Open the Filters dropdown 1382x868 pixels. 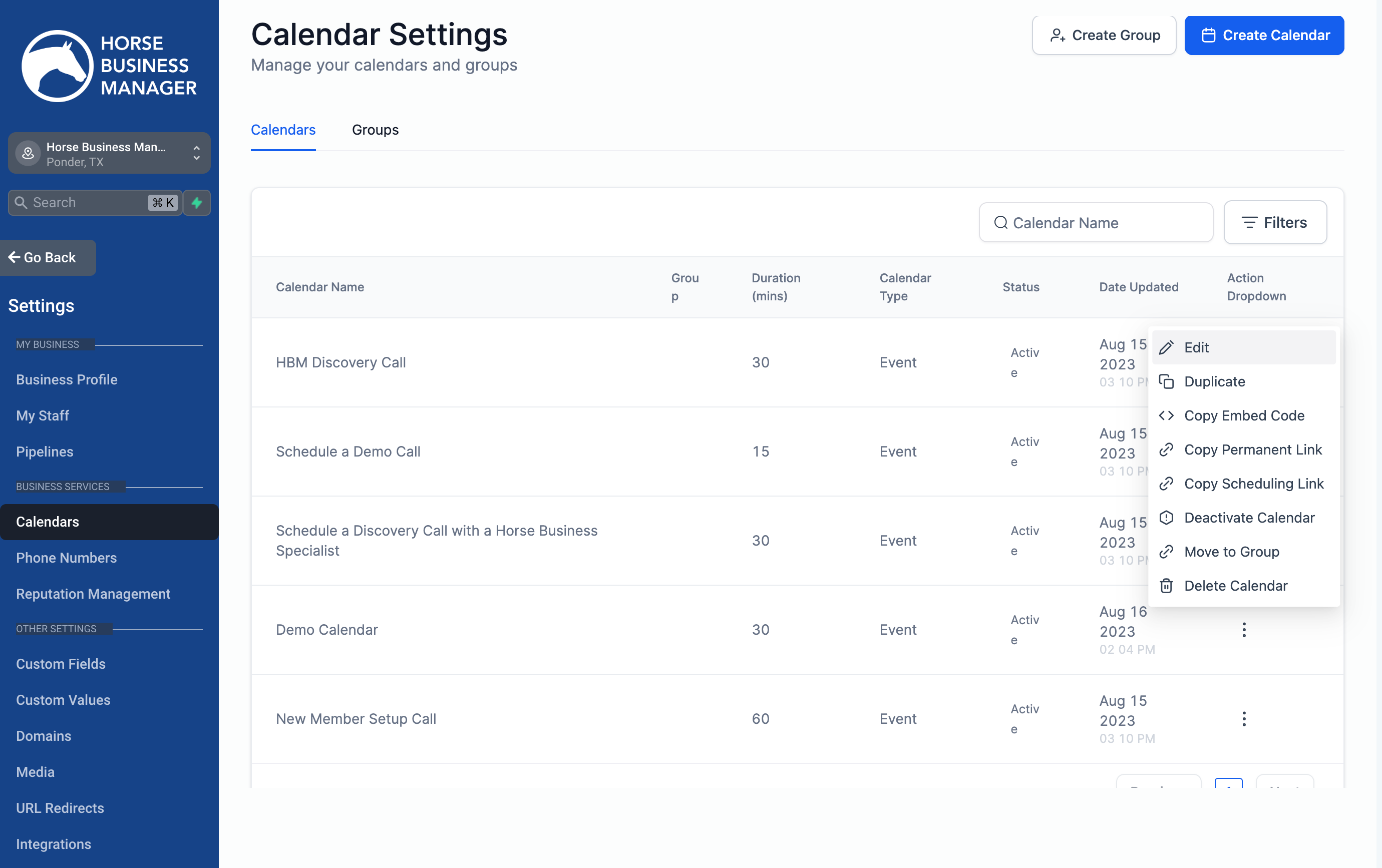coord(1275,223)
